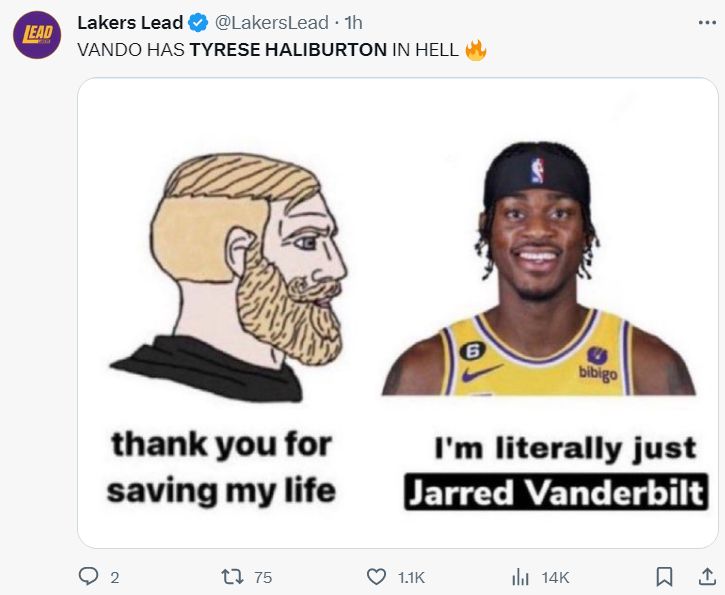This screenshot has width=725, height=595.
Task: Bookmark this Lakers Lead tweet
Action: (x=663, y=576)
